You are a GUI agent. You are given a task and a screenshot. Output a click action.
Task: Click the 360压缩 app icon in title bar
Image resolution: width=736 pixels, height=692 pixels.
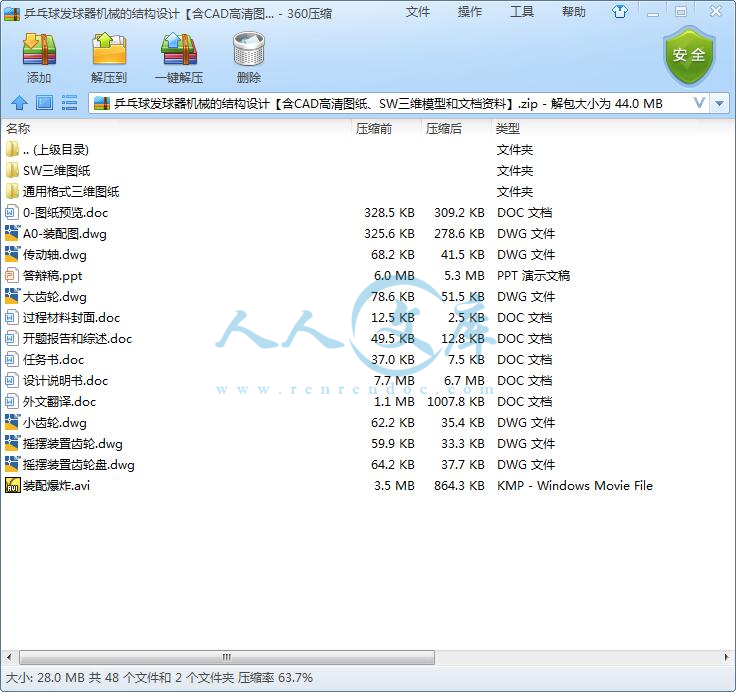pos(12,14)
